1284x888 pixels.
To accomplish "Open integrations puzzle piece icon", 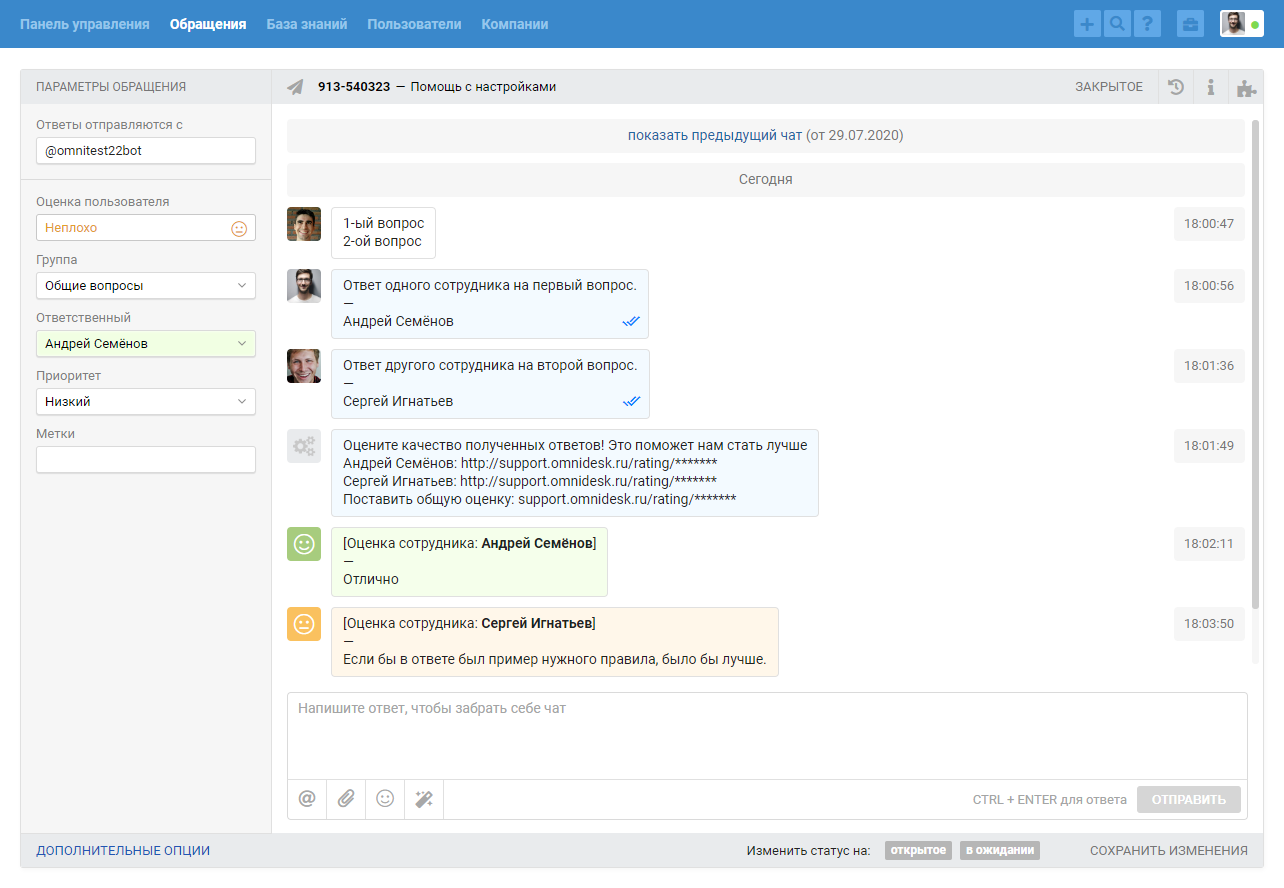I will (x=1245, y=87).
